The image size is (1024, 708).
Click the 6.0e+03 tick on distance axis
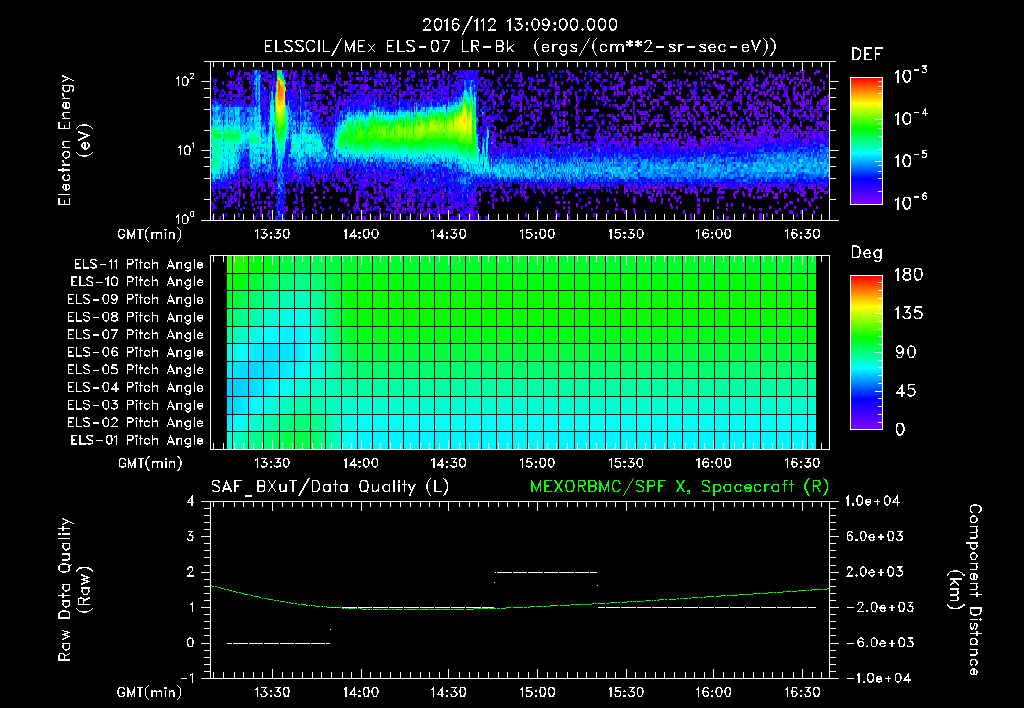coord(874,537)
